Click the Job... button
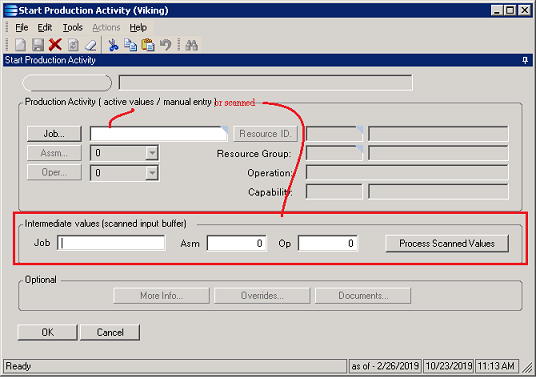 pyautogui.click(x=54, y=134)
